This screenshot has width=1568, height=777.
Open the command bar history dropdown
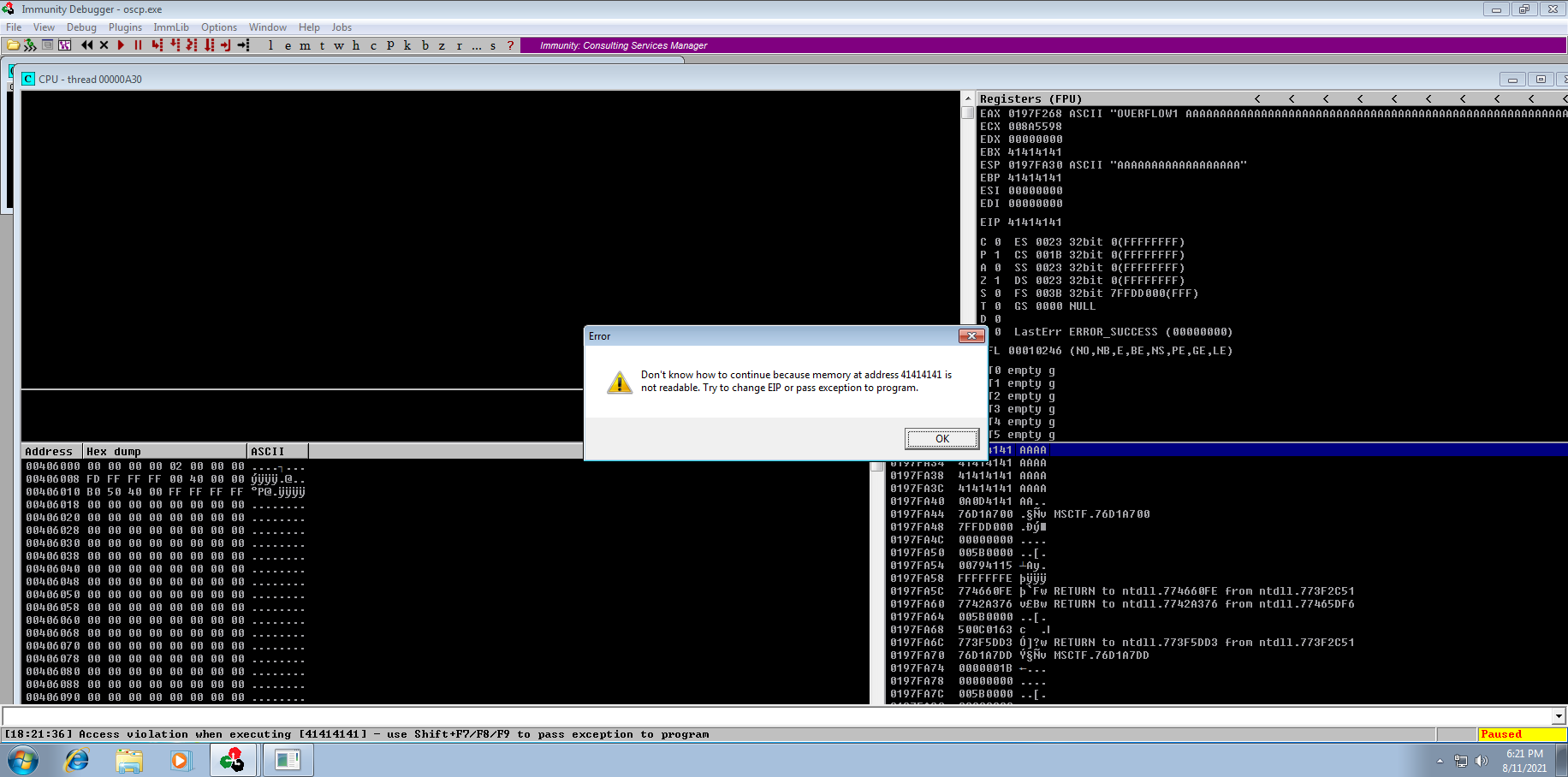point(1559,715)
